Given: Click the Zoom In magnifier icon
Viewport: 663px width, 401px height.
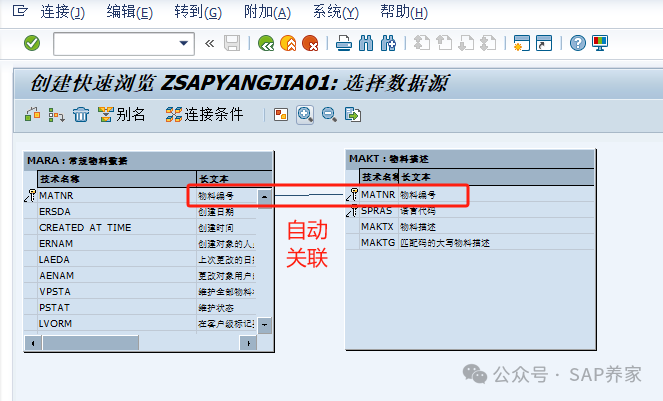Looking at the screenshot, I should click(x=305, y=115).
